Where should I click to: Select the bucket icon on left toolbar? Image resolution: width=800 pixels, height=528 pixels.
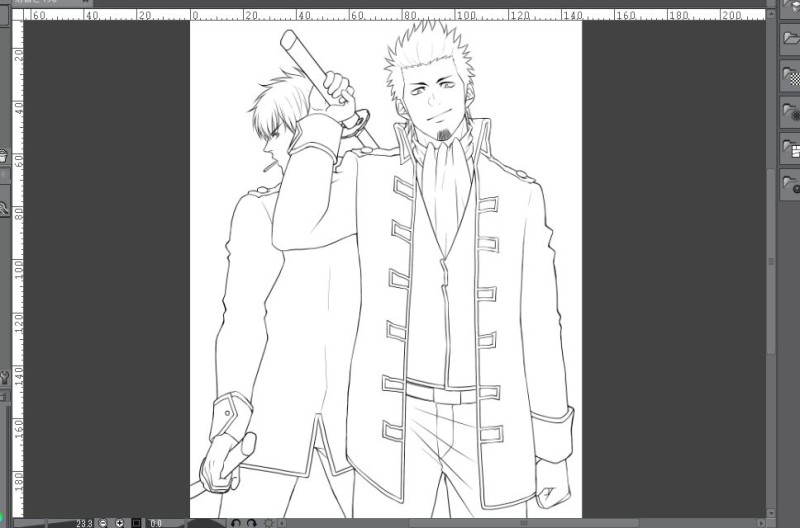[3, 155]
